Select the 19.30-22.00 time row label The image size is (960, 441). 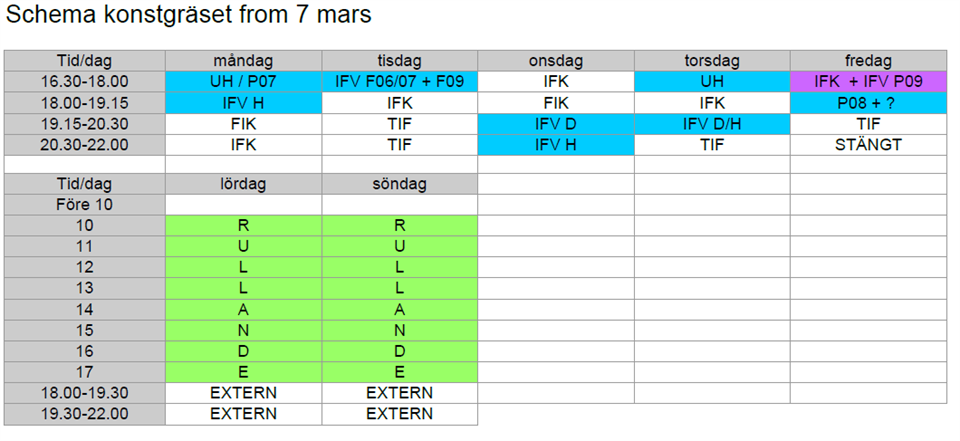[85, 413]
